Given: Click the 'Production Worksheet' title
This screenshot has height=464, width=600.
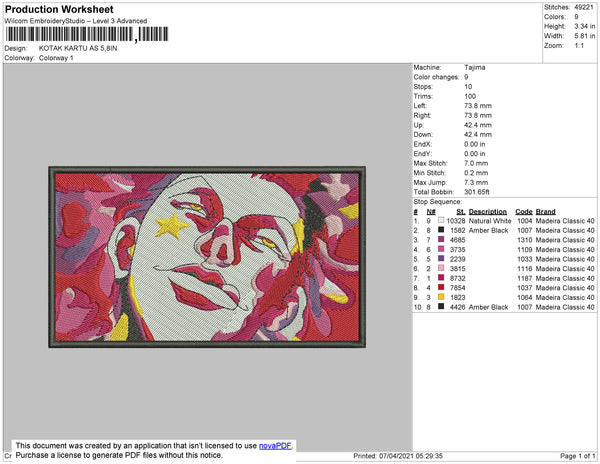Looking at the screenshot, I should [x=59, y=10].
